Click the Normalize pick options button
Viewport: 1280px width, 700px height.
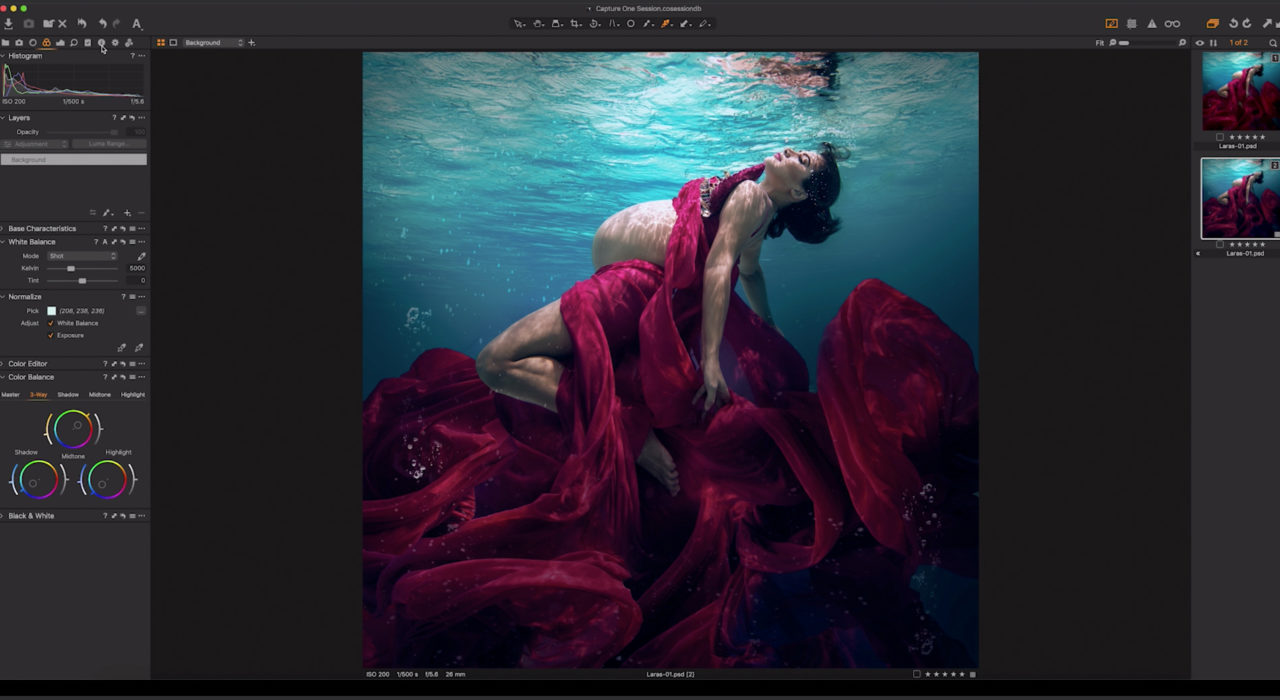(x=141, y=311)
